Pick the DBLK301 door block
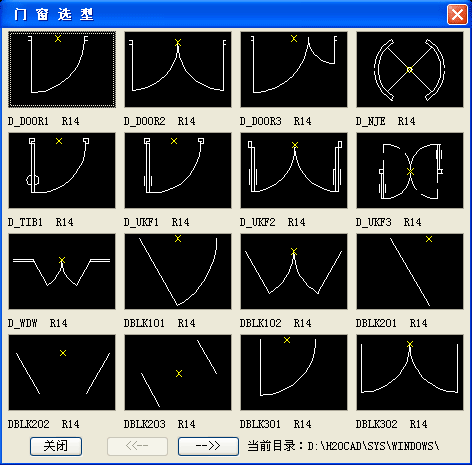 294,372
